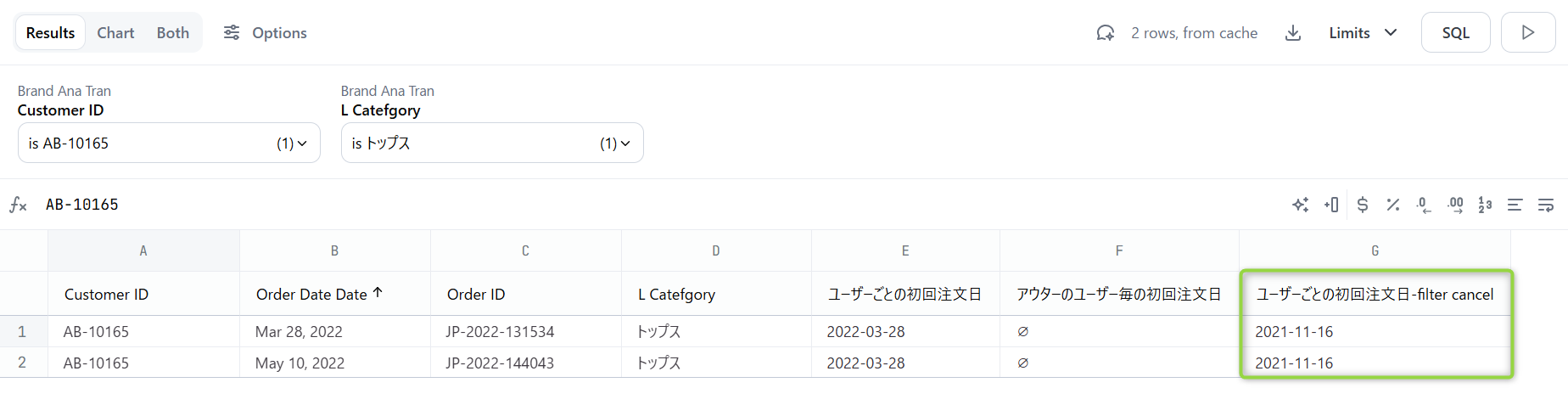Run the query with play button
1568x405 pixels.
click(1527, 33)
